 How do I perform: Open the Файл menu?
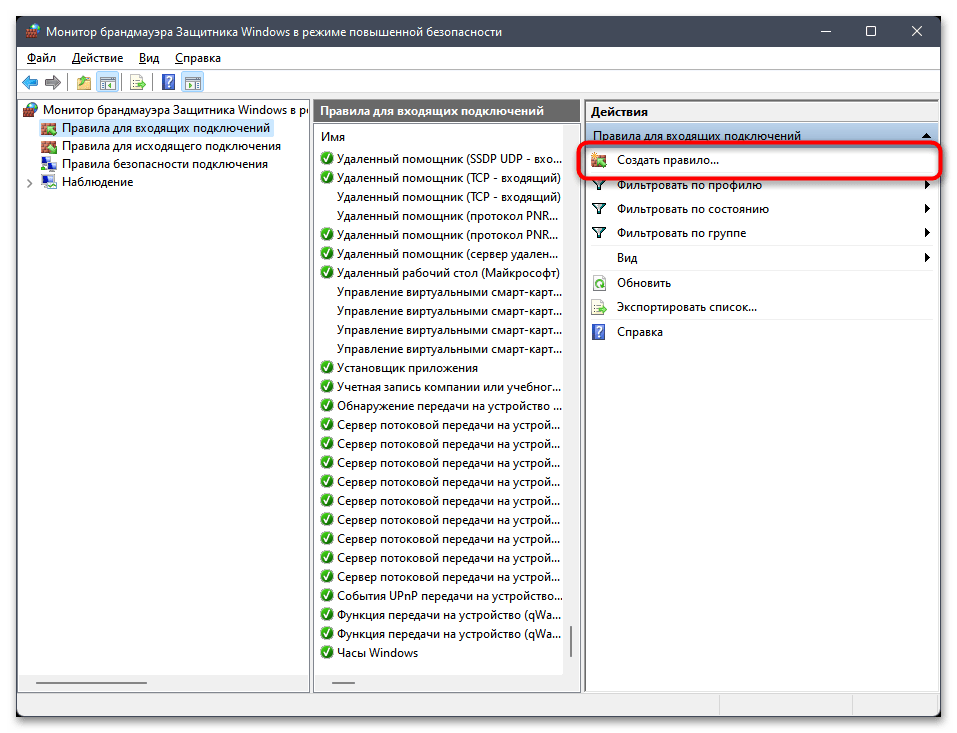point(41,58)
